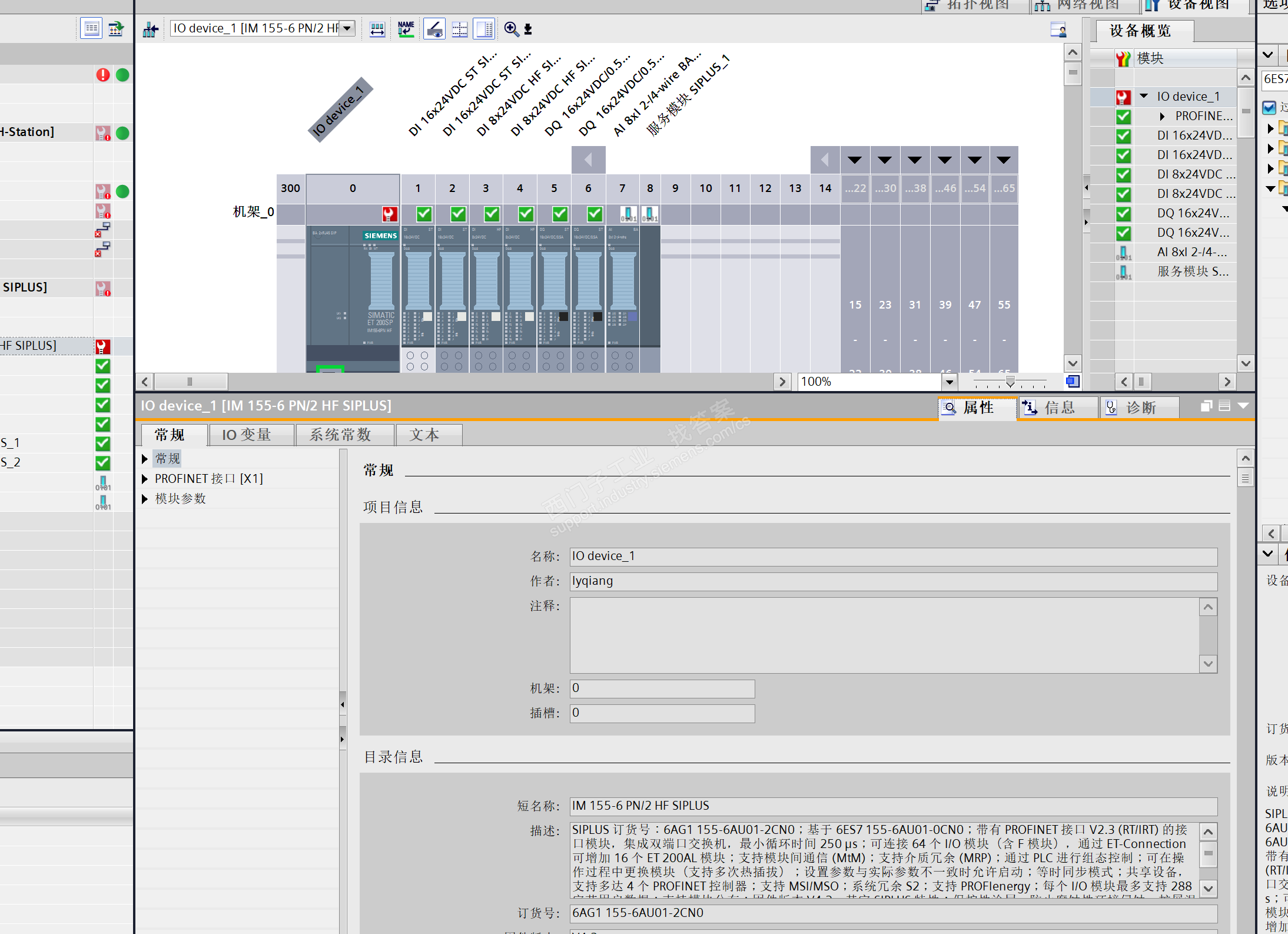The height and width of the screenshot is (934, 1288).
Task: Select the 设备概览 device overview tab
Action: click(x=1140, y=31)
